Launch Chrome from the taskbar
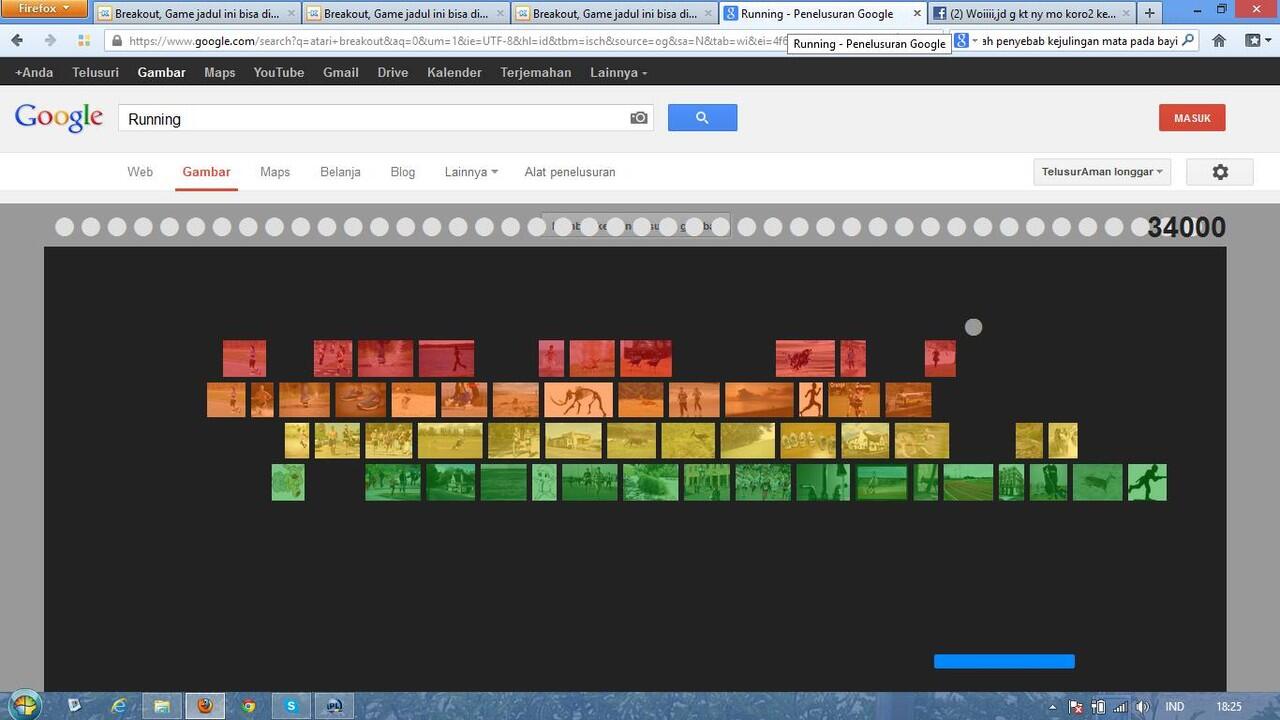The image size is (1280, 720). pos(249,706)
